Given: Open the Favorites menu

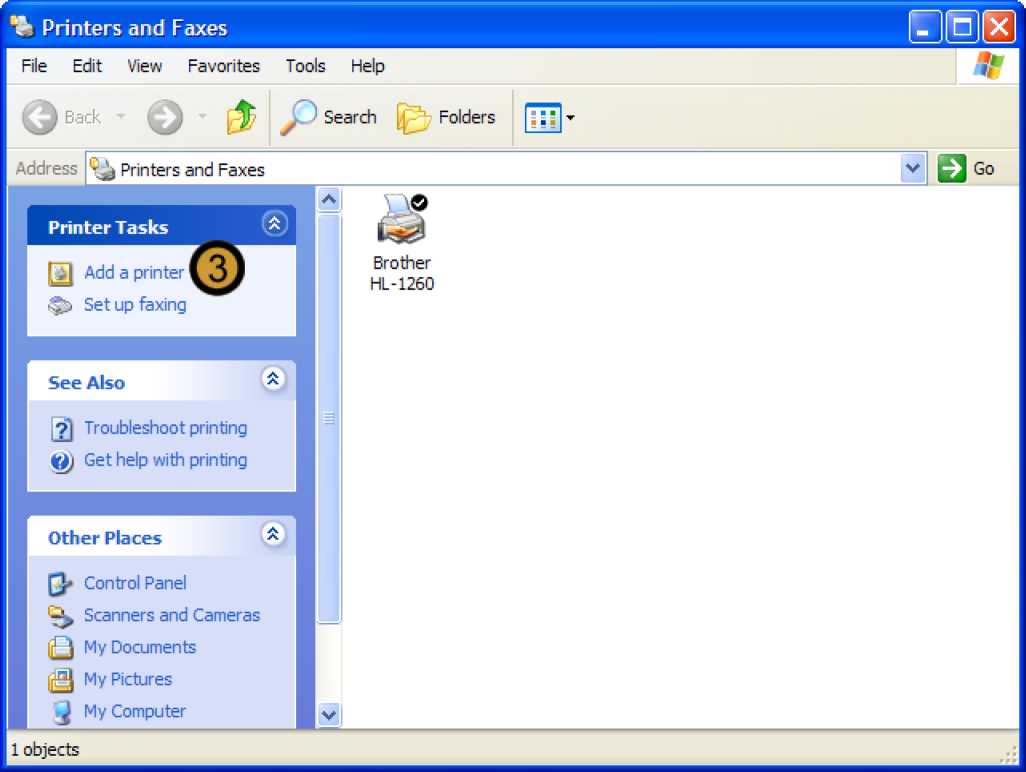Looking at the screenshot, I should click(x=224, y=66).
